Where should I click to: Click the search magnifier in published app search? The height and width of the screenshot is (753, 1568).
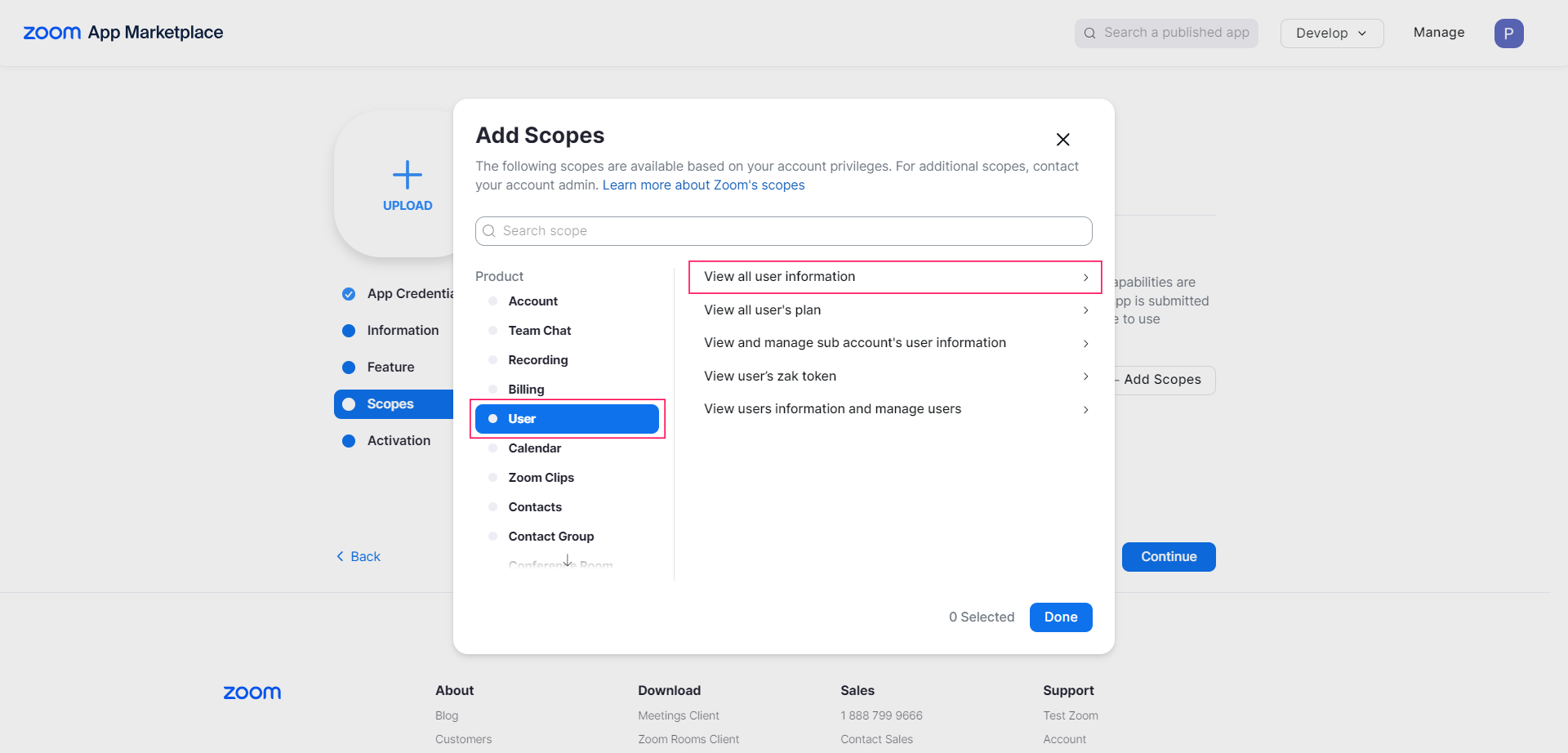(x=1090, y=33)
